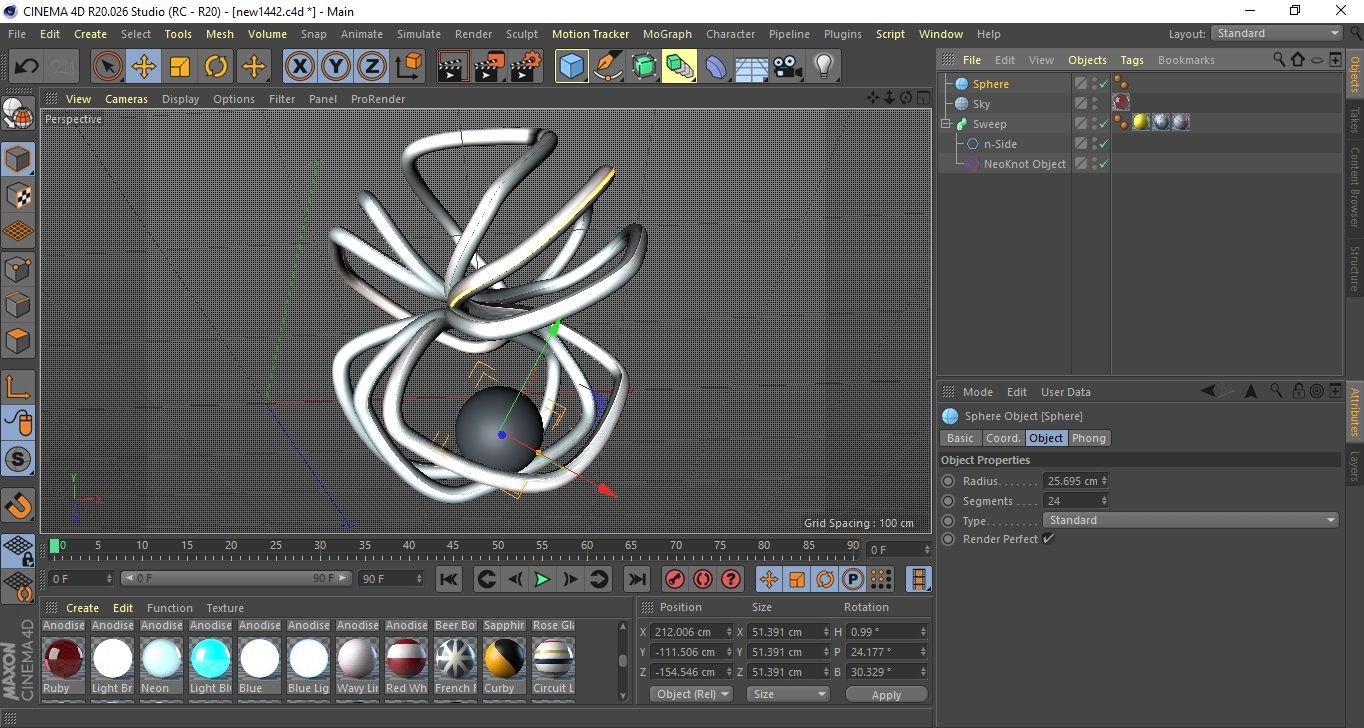Toggle X axis lock
Image resolution: width=1364 pixels, height=728 pixels.
click(x=298, y=67)
